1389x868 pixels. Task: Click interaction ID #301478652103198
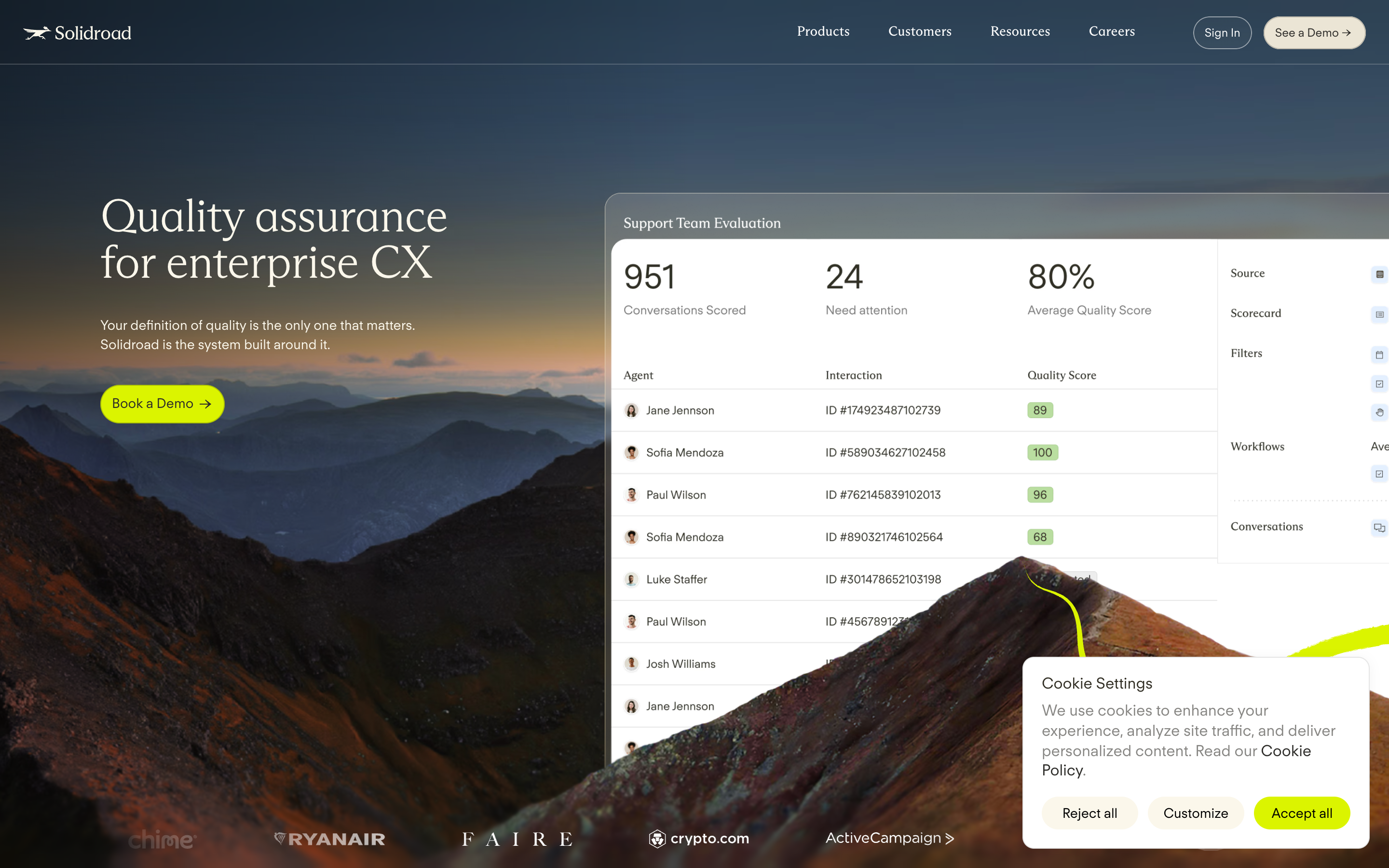tap(883, 579)
